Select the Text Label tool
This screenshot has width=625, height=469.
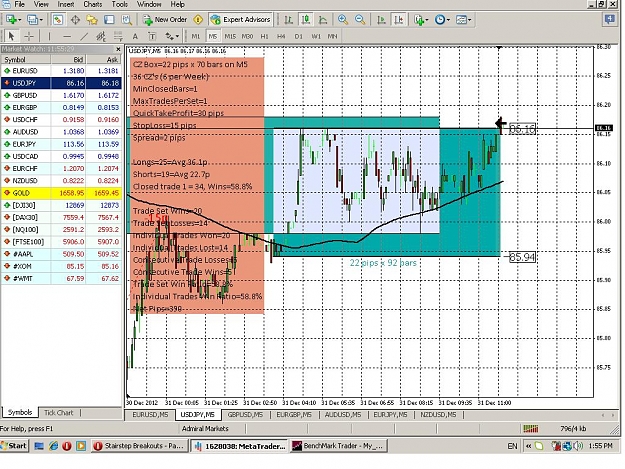[152, 36]
